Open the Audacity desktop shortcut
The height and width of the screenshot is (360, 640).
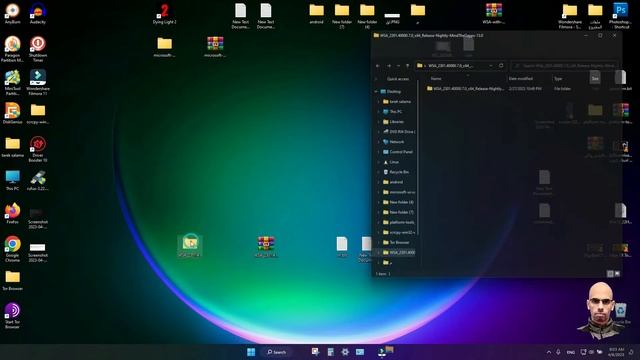(x=38, y=13)
